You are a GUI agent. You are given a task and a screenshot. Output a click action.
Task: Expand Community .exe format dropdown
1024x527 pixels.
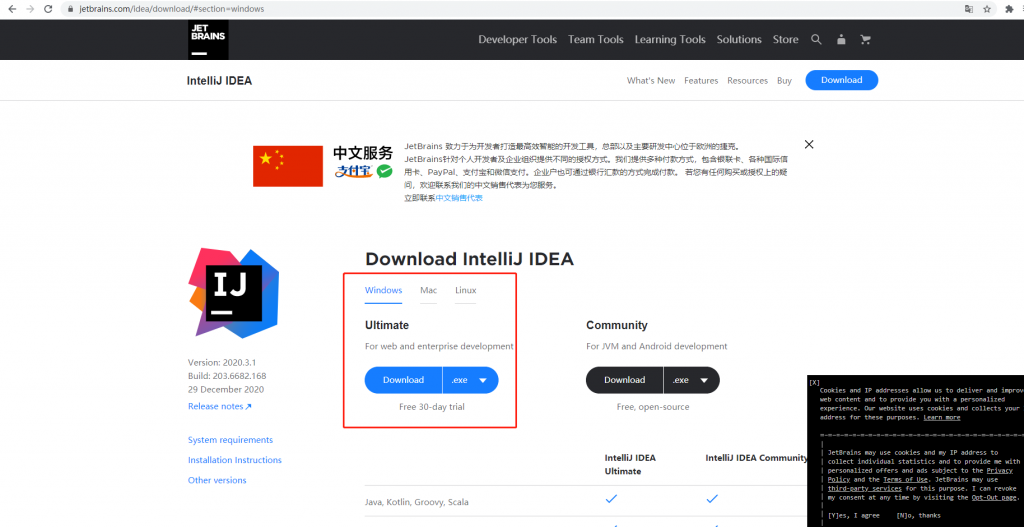[x=692, y=380]
